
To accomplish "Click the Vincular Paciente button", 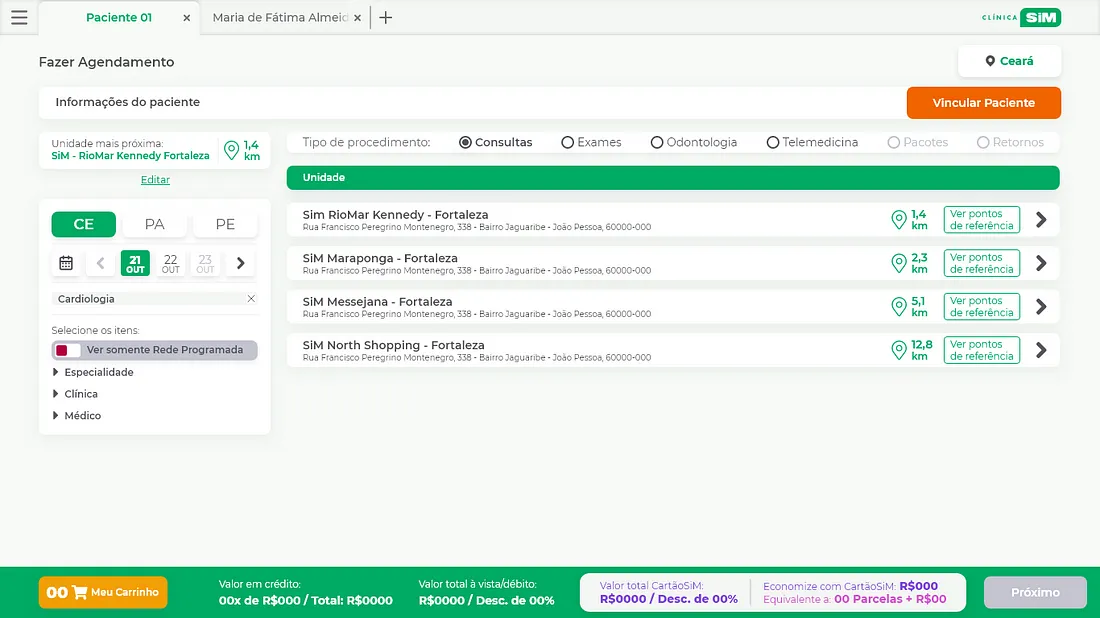I will 983,103.
